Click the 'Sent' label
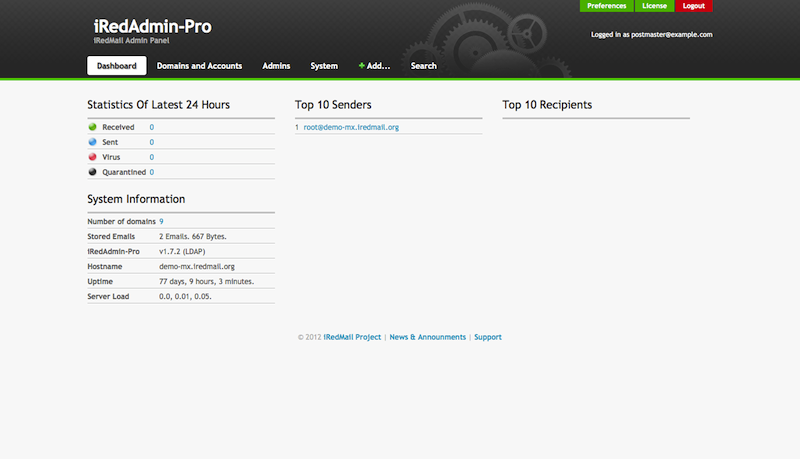 110,142
